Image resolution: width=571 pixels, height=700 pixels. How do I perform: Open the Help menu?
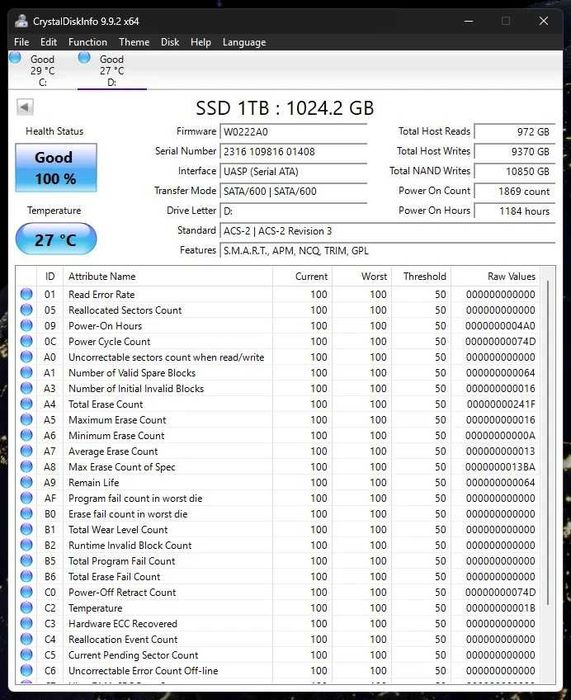[200, 42]
